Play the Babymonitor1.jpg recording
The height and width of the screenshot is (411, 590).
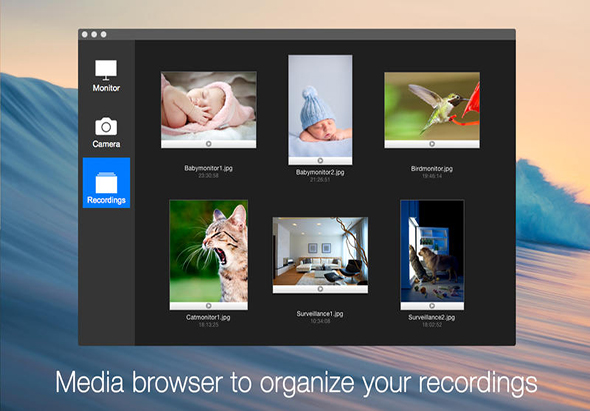click(209, 144)
